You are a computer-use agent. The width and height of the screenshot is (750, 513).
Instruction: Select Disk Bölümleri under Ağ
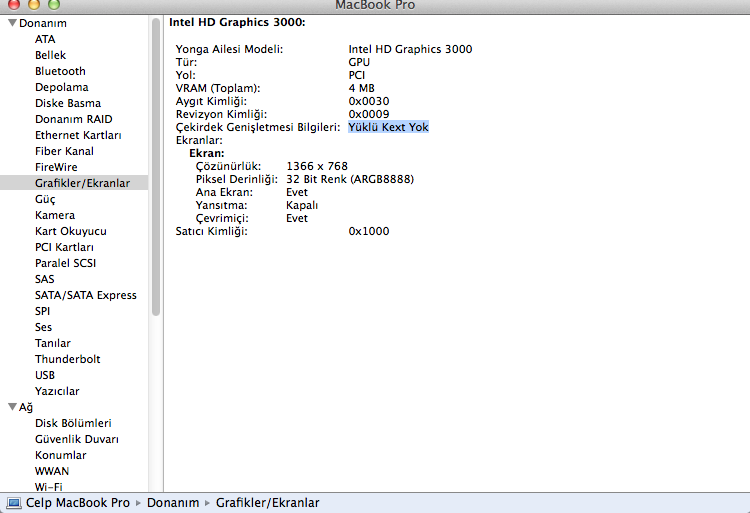[73, 423]
